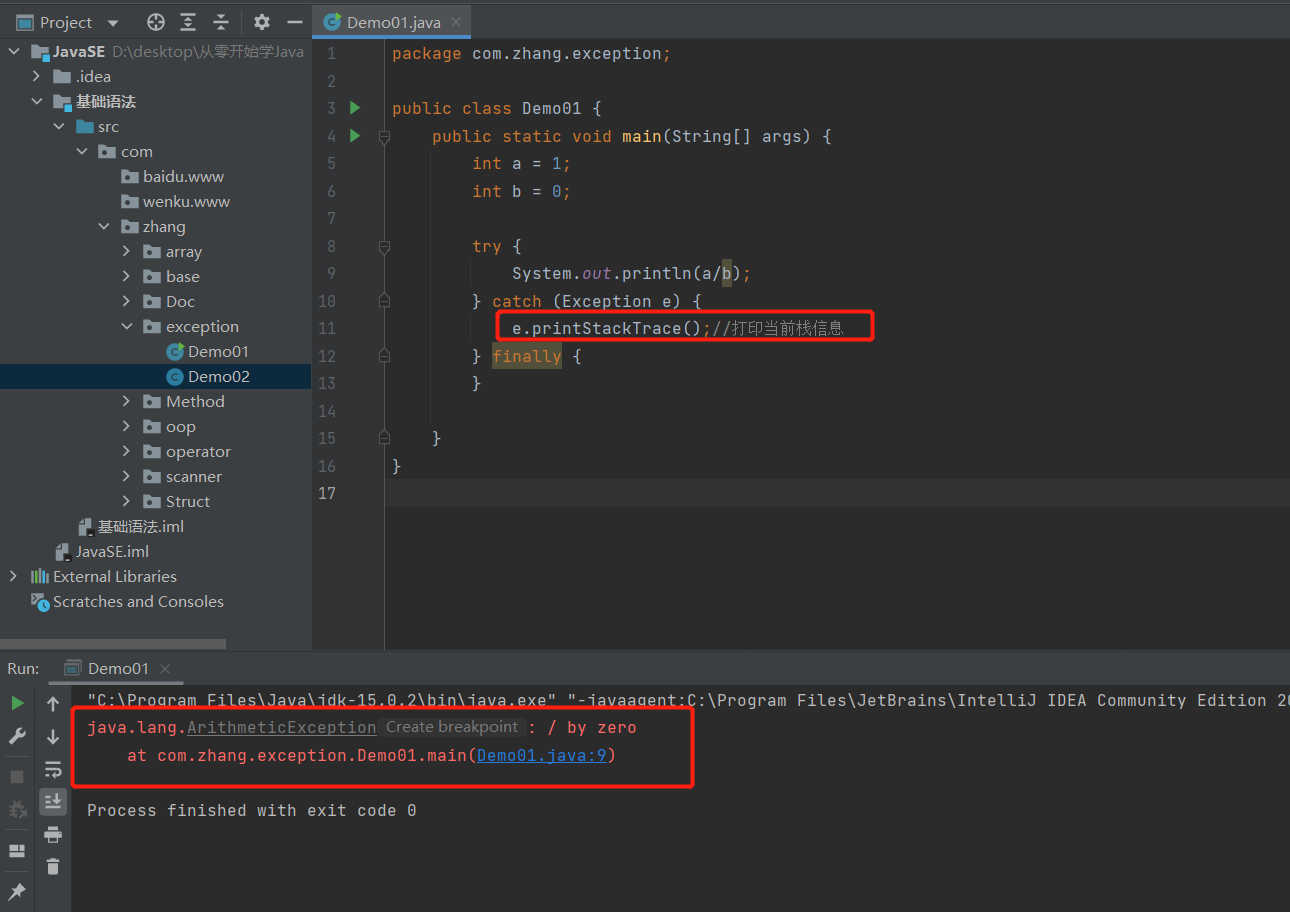Click the ArithmeticException link in console
This screenshot has width=1290, height=912.
tap(282, 727)
